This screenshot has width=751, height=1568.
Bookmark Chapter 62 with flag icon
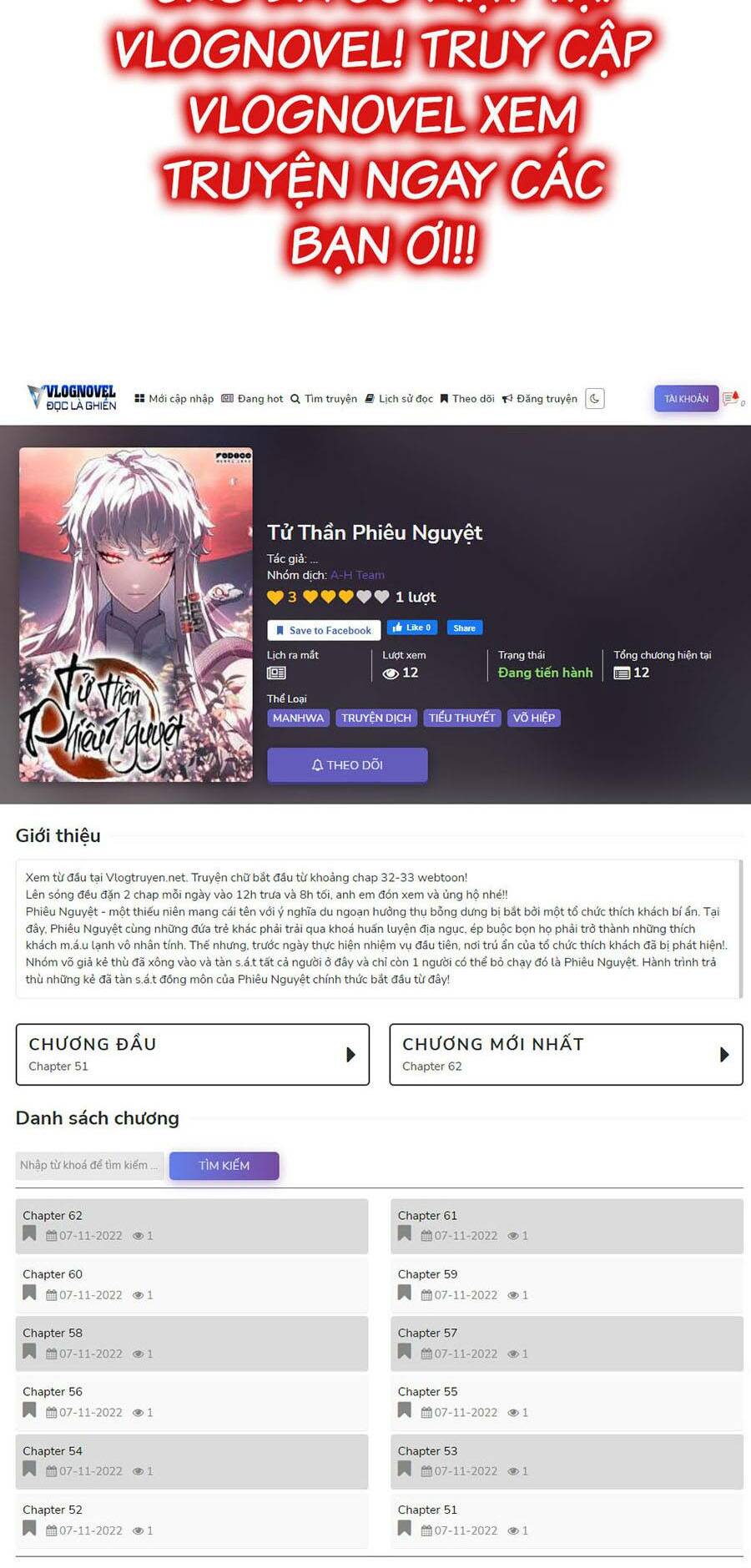tap(29, 1233)
